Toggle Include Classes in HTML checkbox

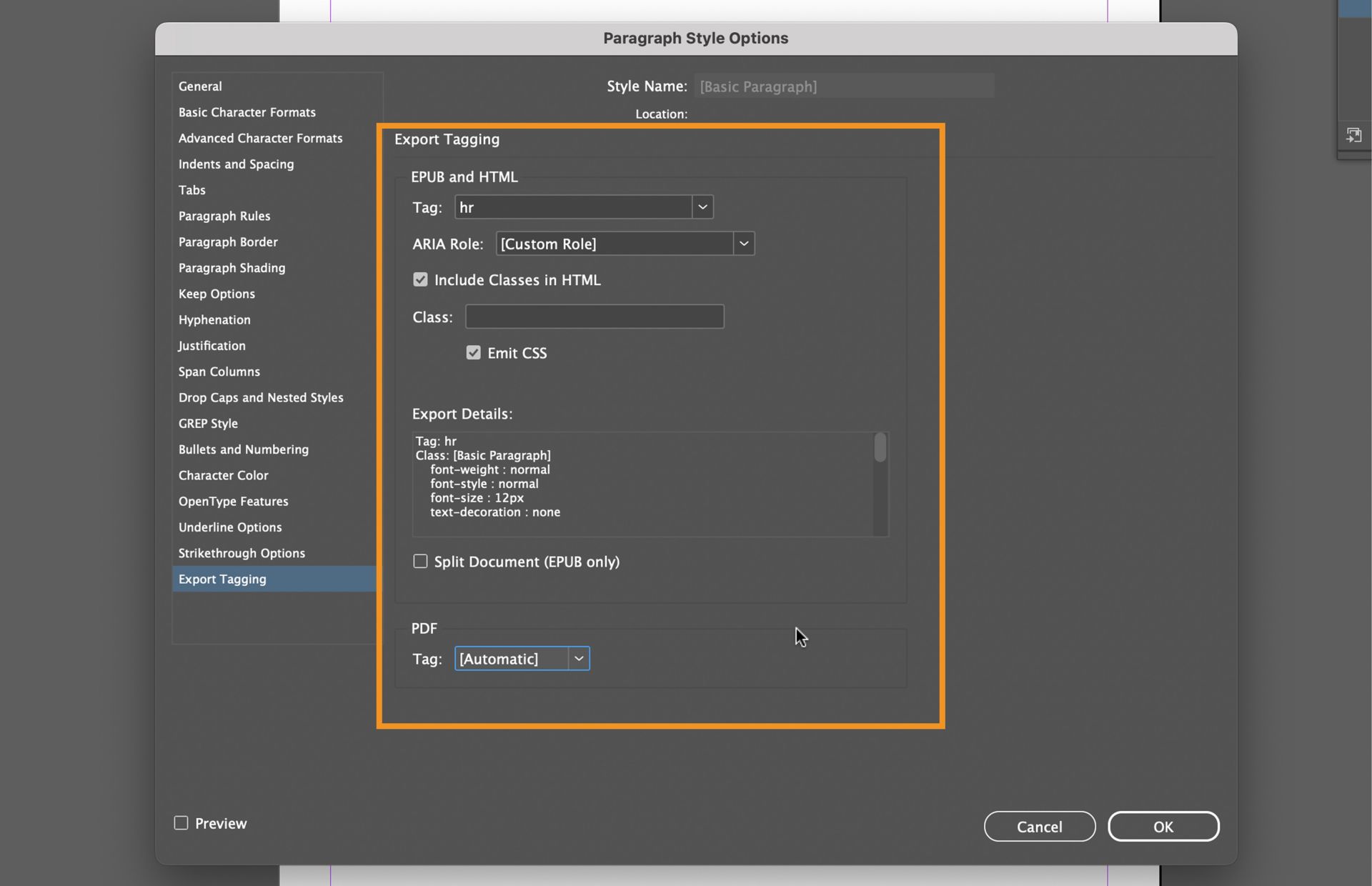pyautogui.click(x=420, y=280)
